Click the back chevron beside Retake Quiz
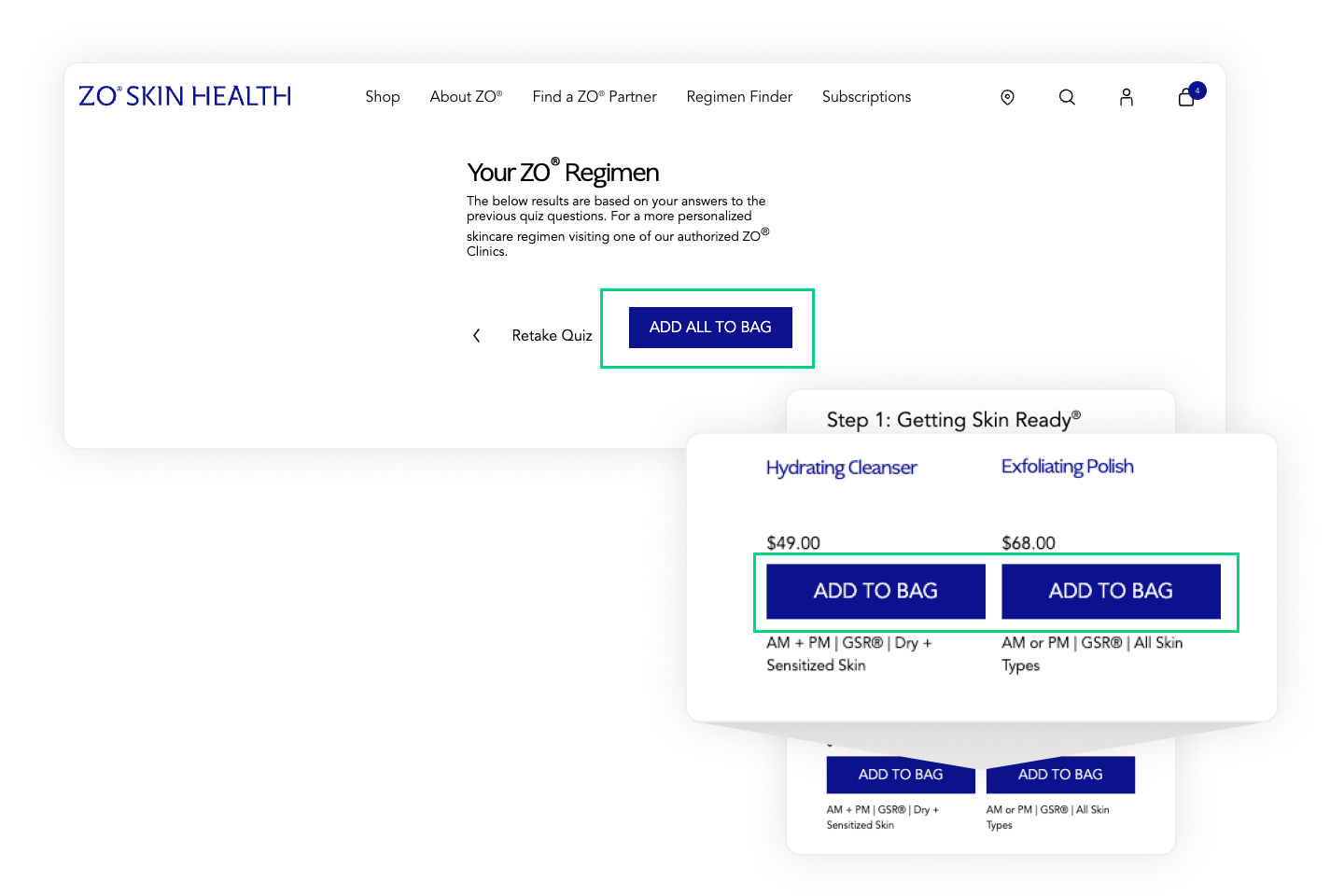The image size is (1344, 896). (477, 335)
